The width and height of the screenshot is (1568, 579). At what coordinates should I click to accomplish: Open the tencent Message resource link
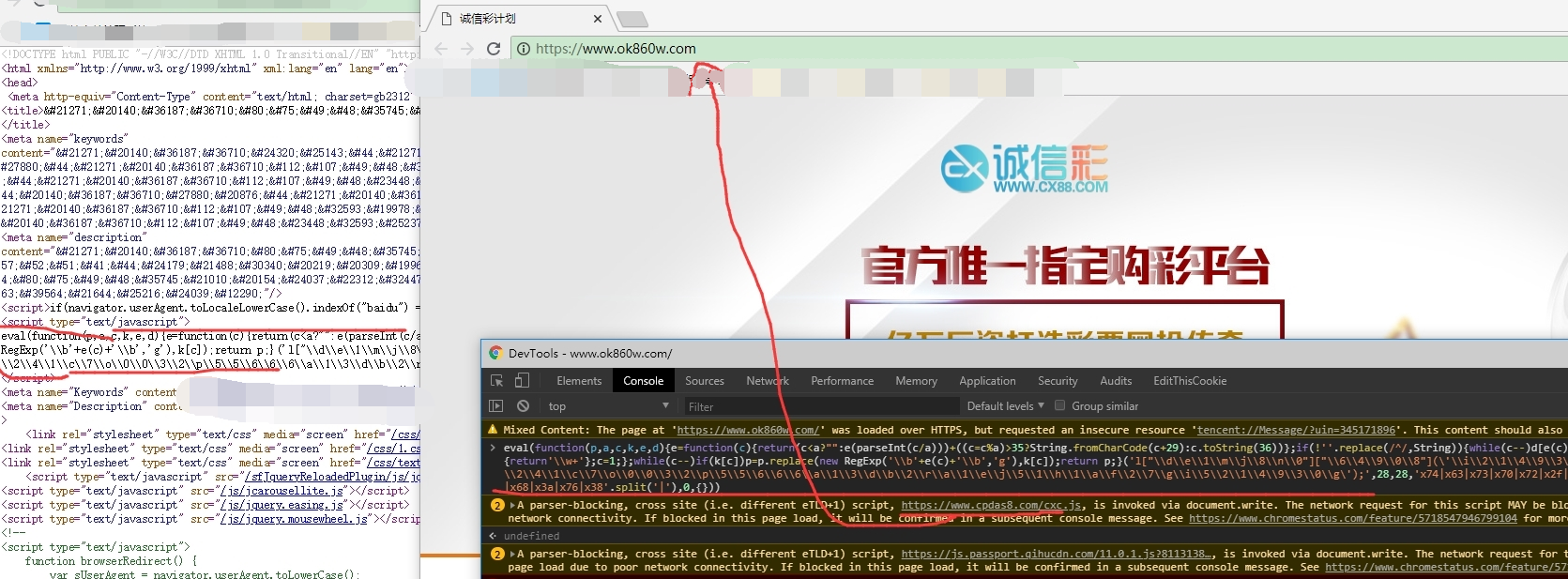click(1296, 430)
